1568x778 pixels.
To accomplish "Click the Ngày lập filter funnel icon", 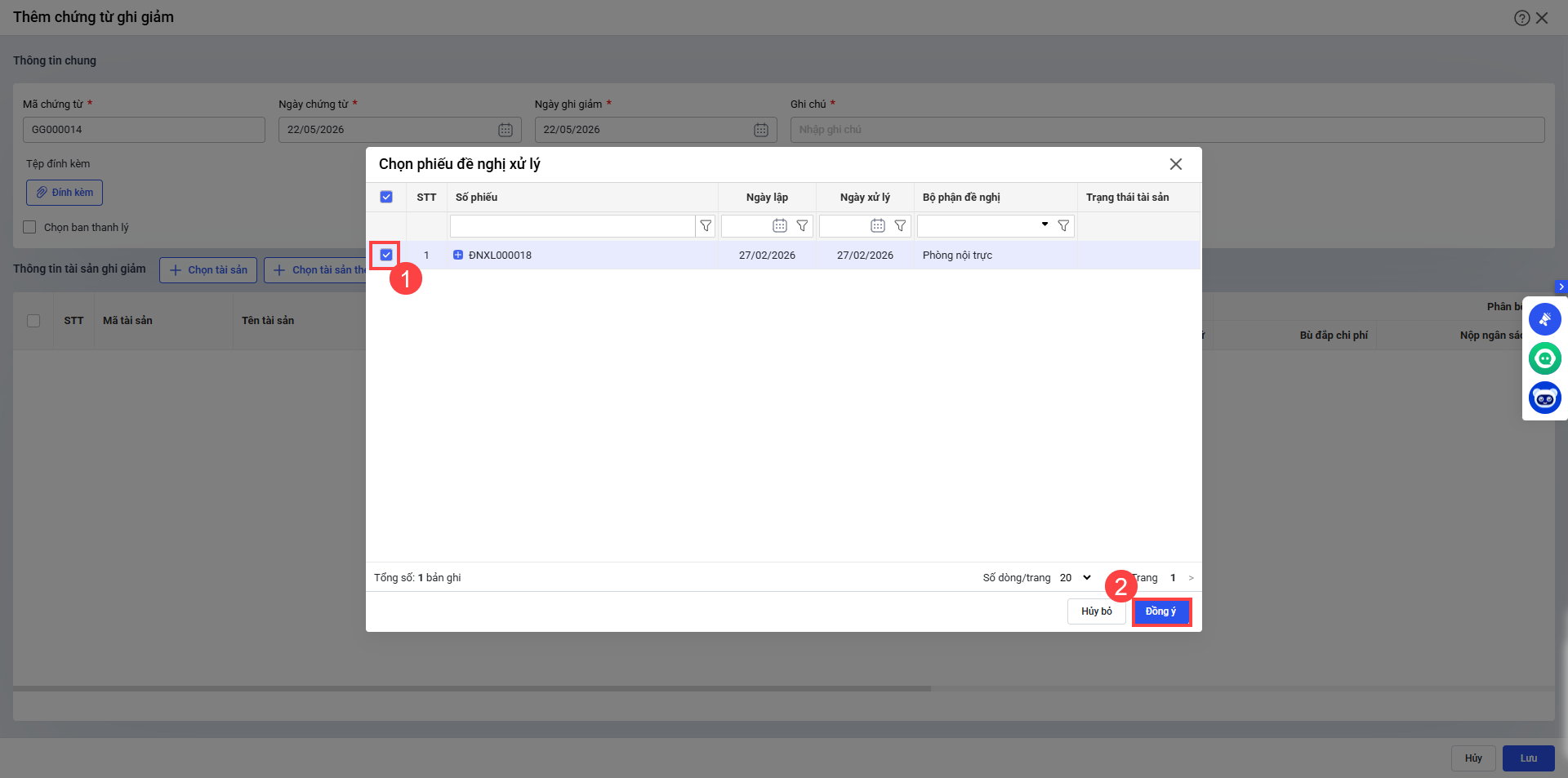I will tap(802, 226).
